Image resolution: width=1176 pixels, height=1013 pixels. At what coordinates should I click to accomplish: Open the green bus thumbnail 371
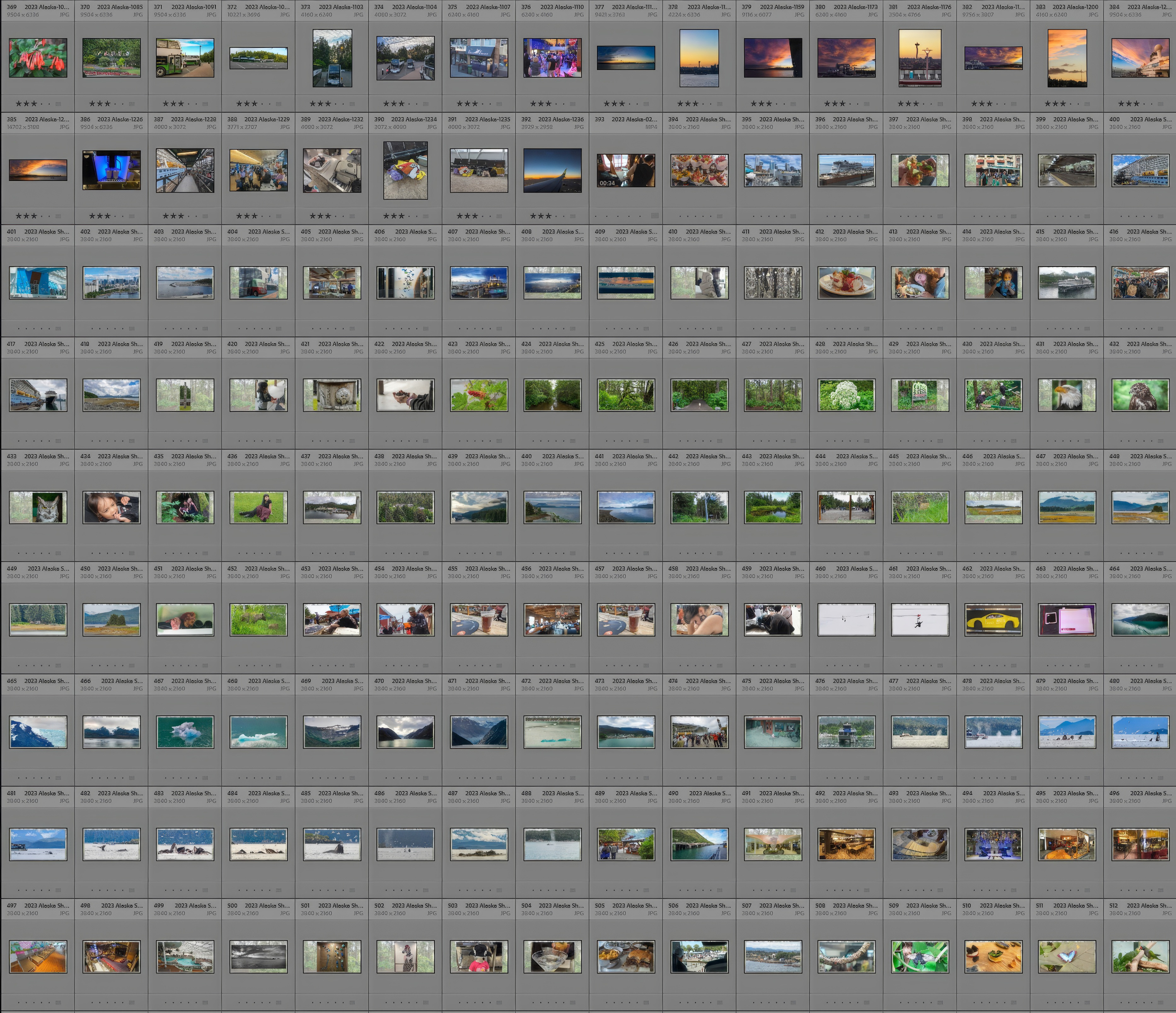click(x=185, y=58)
